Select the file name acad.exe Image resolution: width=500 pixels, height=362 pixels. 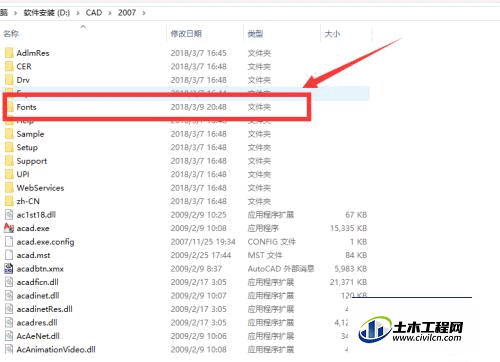coord(33,228)
